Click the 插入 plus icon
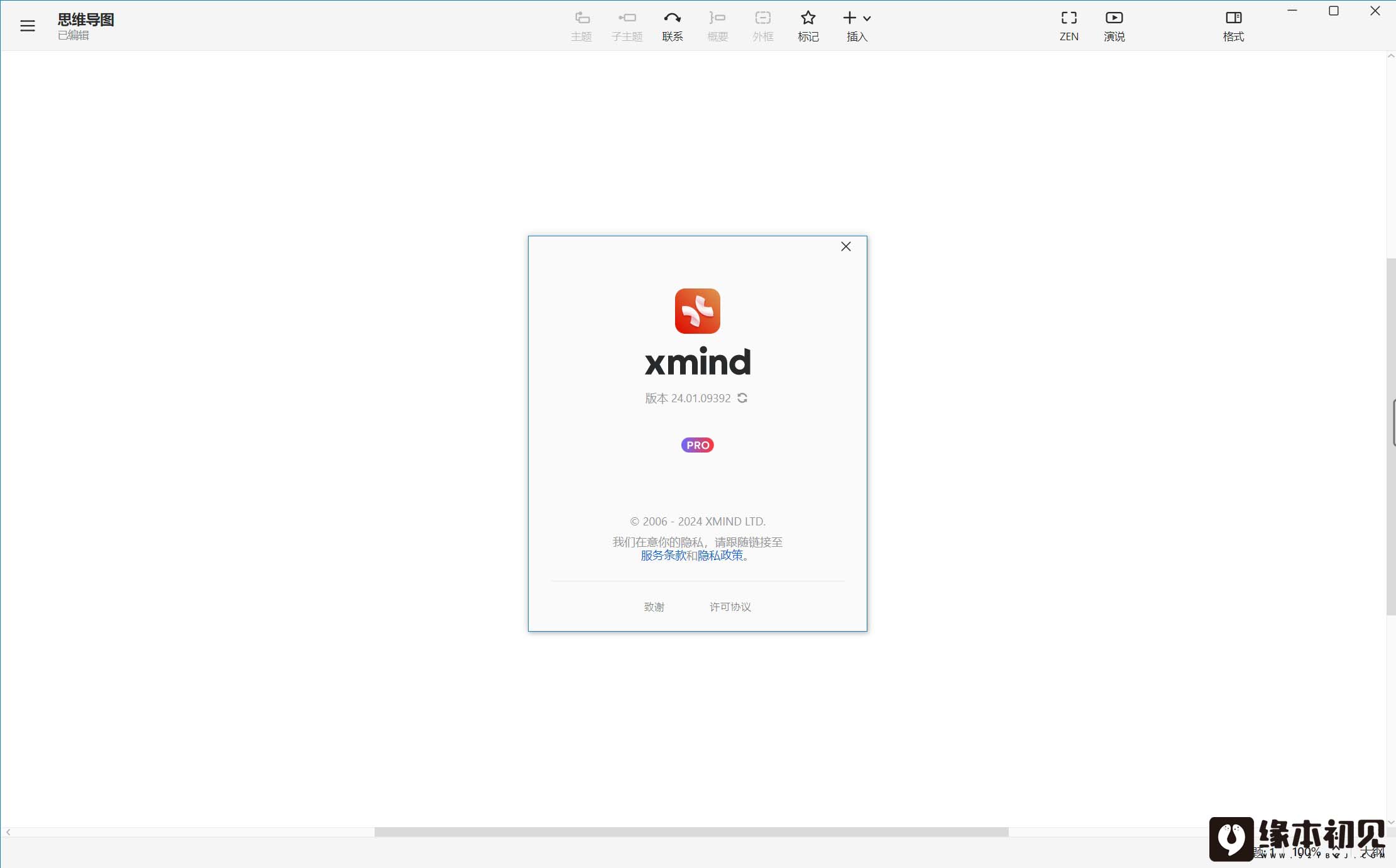 pos(850,18)
